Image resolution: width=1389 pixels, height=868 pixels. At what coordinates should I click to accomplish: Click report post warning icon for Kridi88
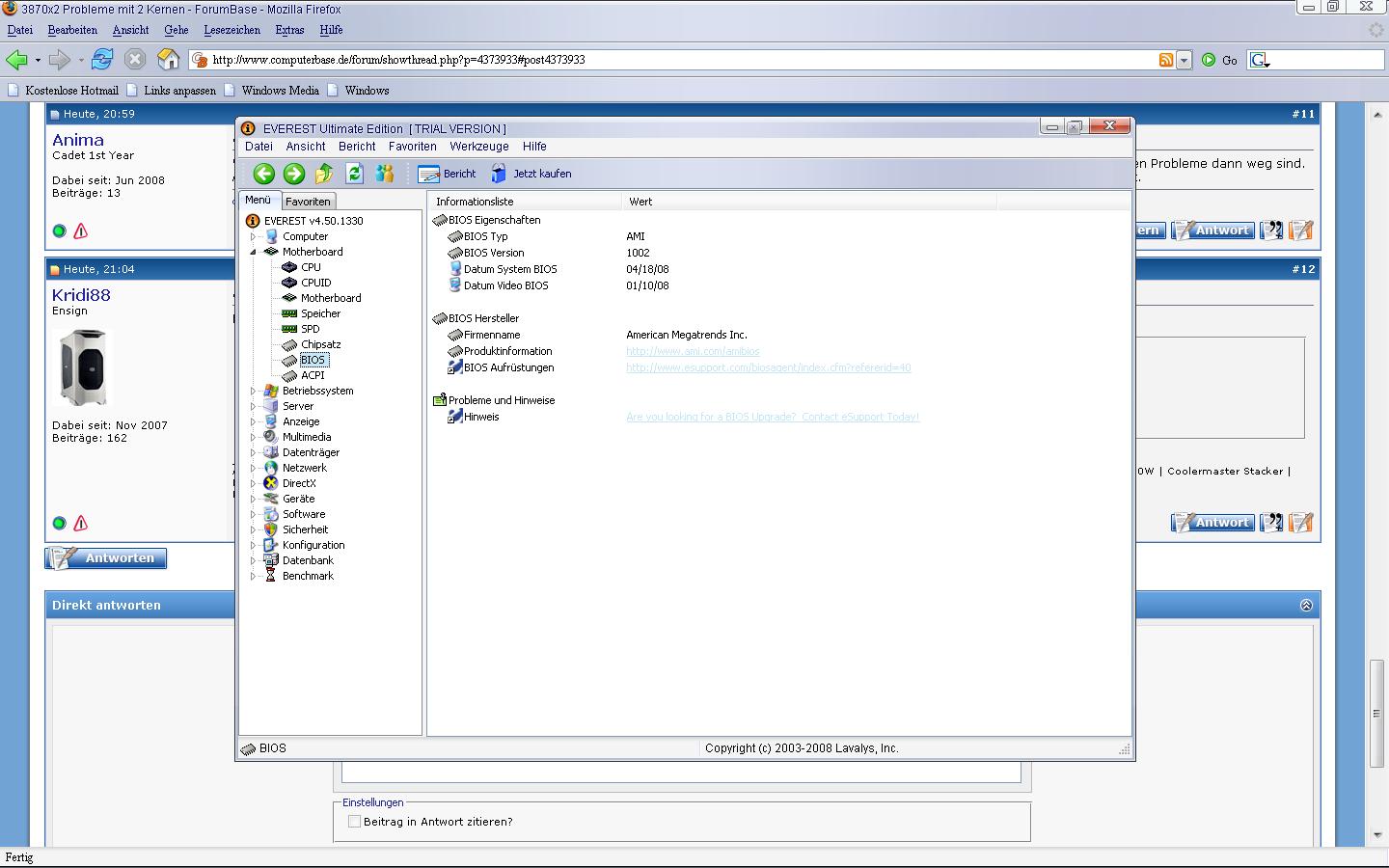(x=81, y=524)
